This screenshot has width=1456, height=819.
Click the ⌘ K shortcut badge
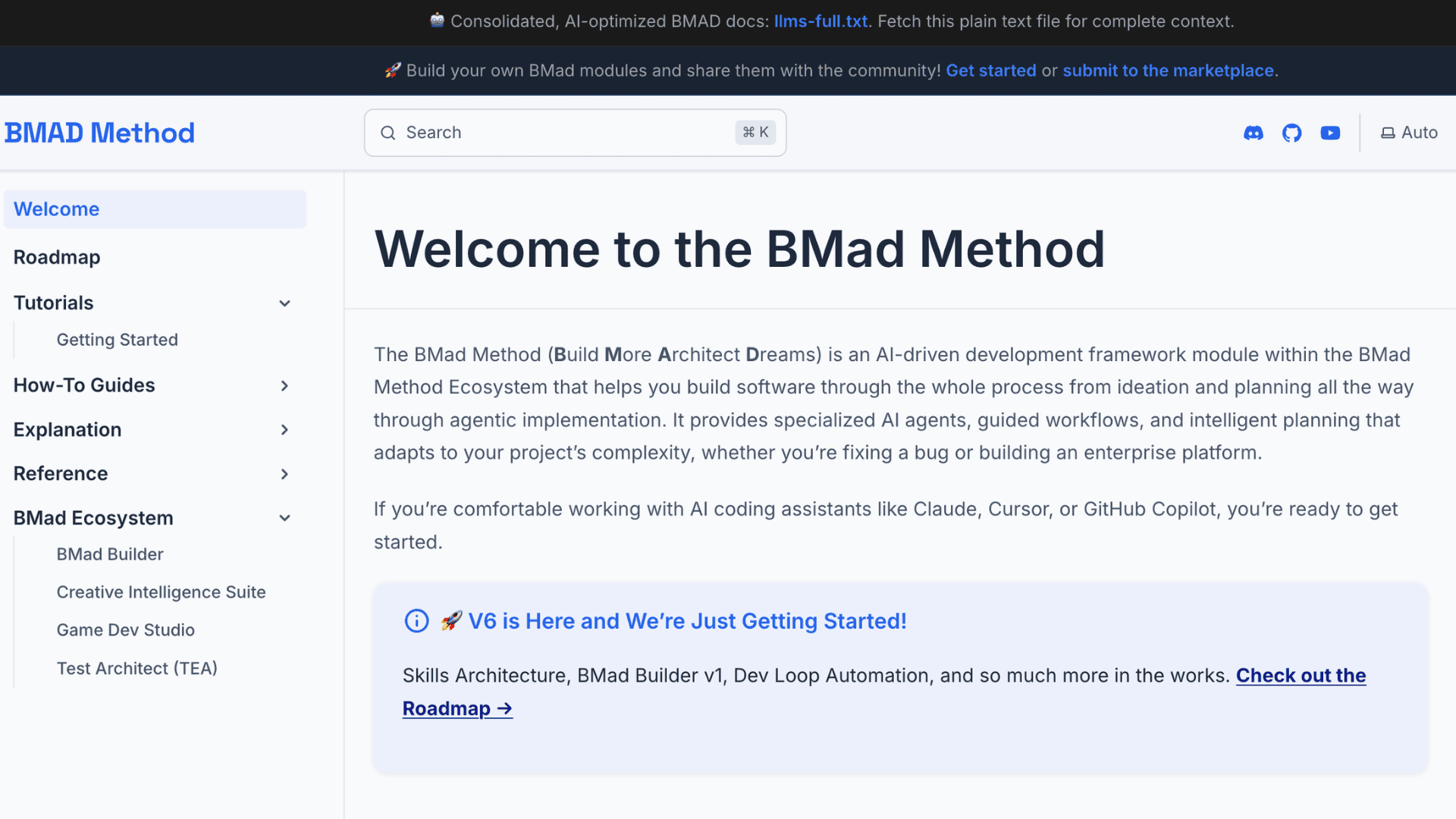(x=755, y=133)
